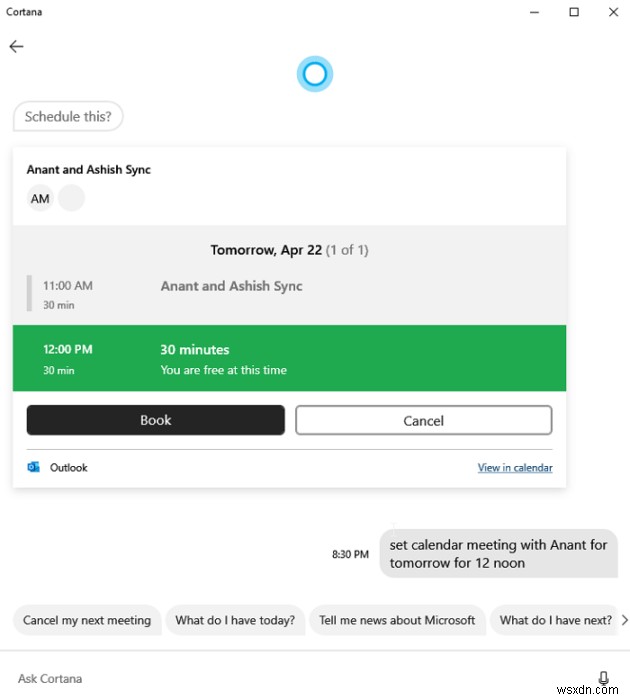Screen dimensions: 630x700
Task: Select the AM attendee avatar
Action: pos(40,198)
